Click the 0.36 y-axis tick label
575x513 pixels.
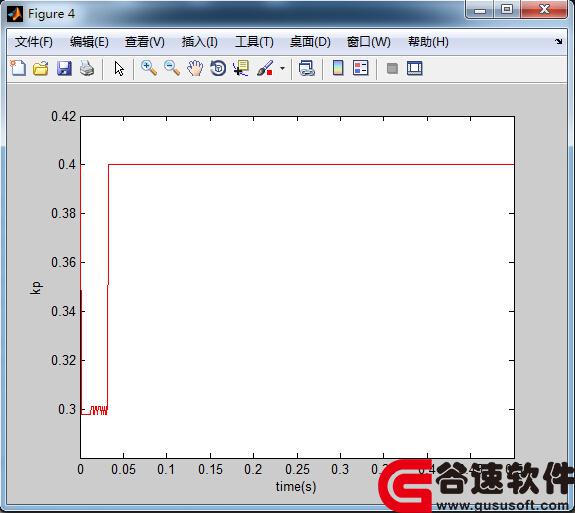(x=63, y=262)
